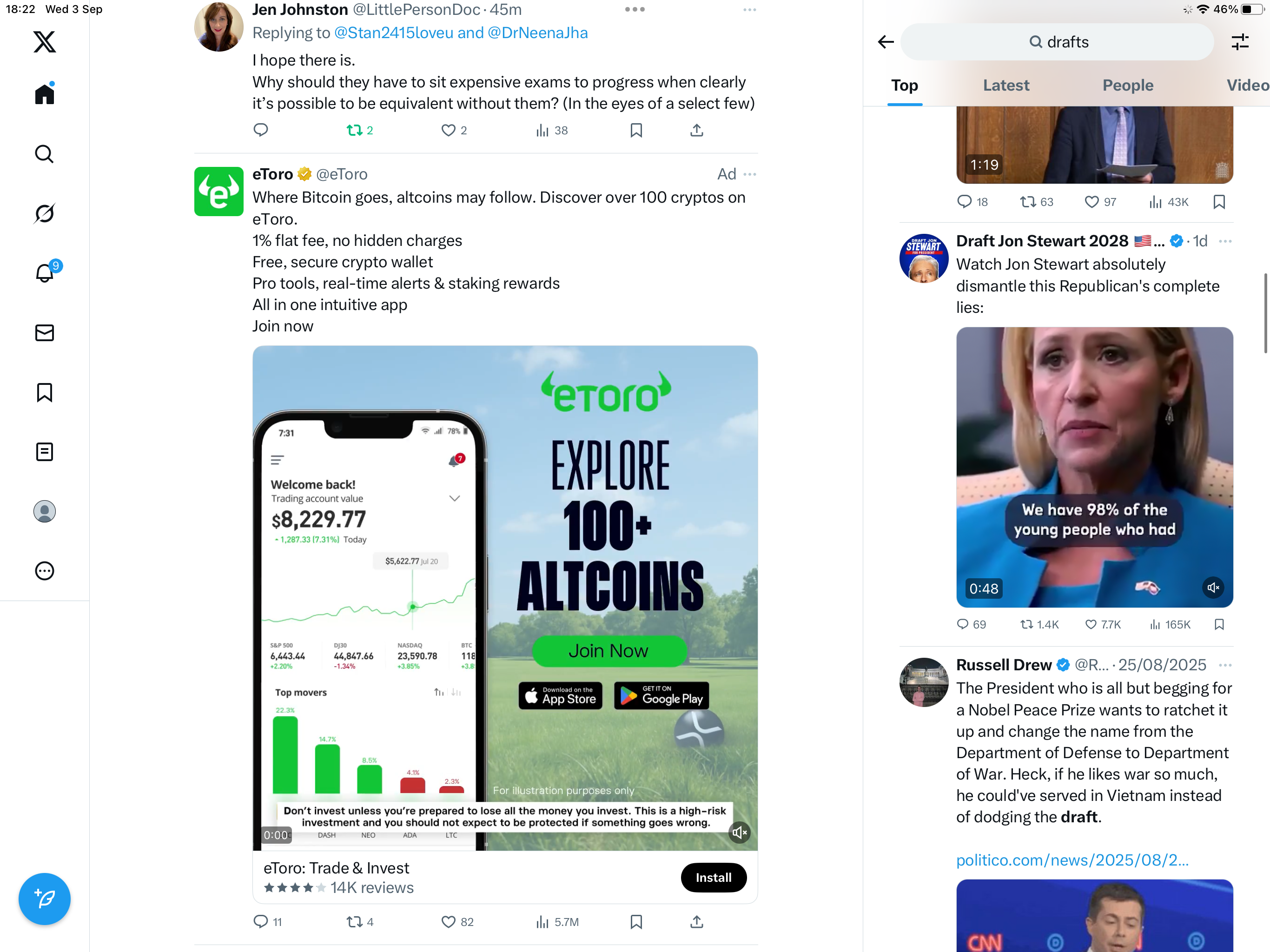Switch to the Latest search tab
The height and width of the screenshot is (952, 1270).
tap(1006, 85)
